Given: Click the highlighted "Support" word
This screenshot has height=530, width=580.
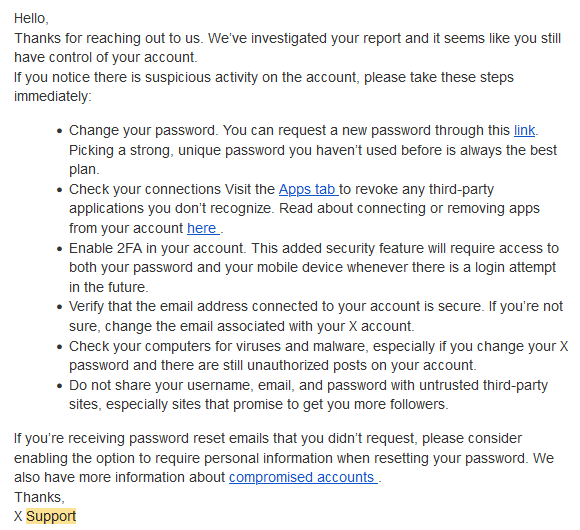Looking at the screenshot, I should [x=51, y=516].
